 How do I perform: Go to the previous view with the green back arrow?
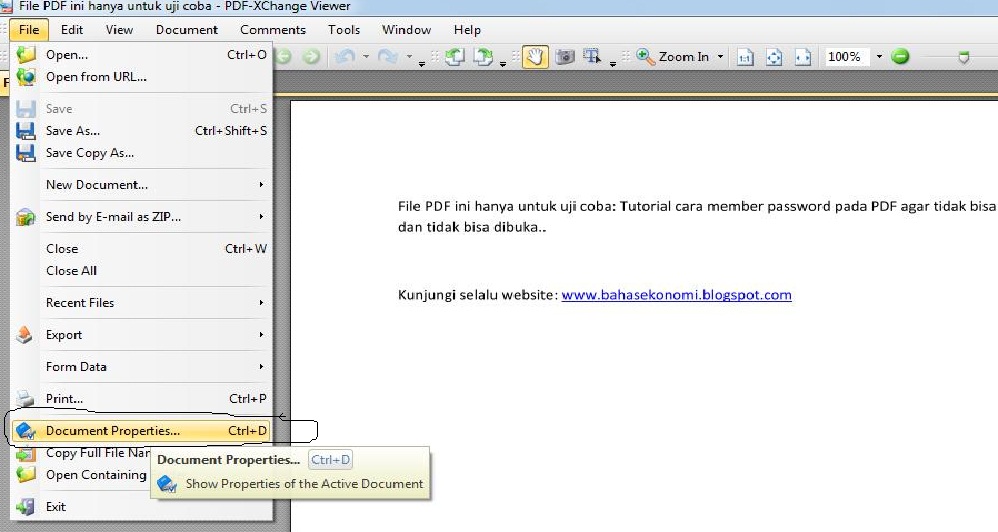click(283, 57)
